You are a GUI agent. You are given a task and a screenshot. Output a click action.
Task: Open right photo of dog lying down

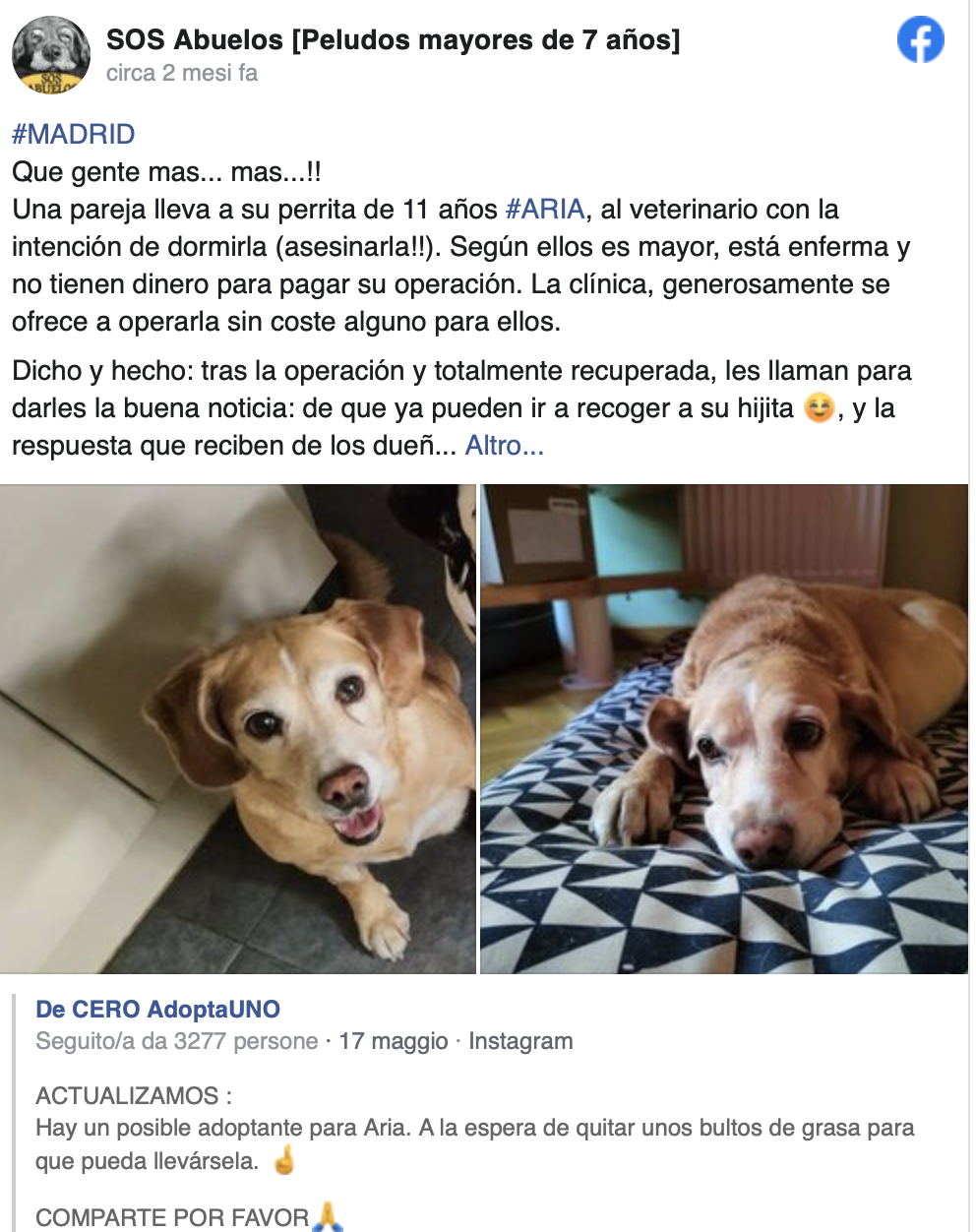(724, 729)
